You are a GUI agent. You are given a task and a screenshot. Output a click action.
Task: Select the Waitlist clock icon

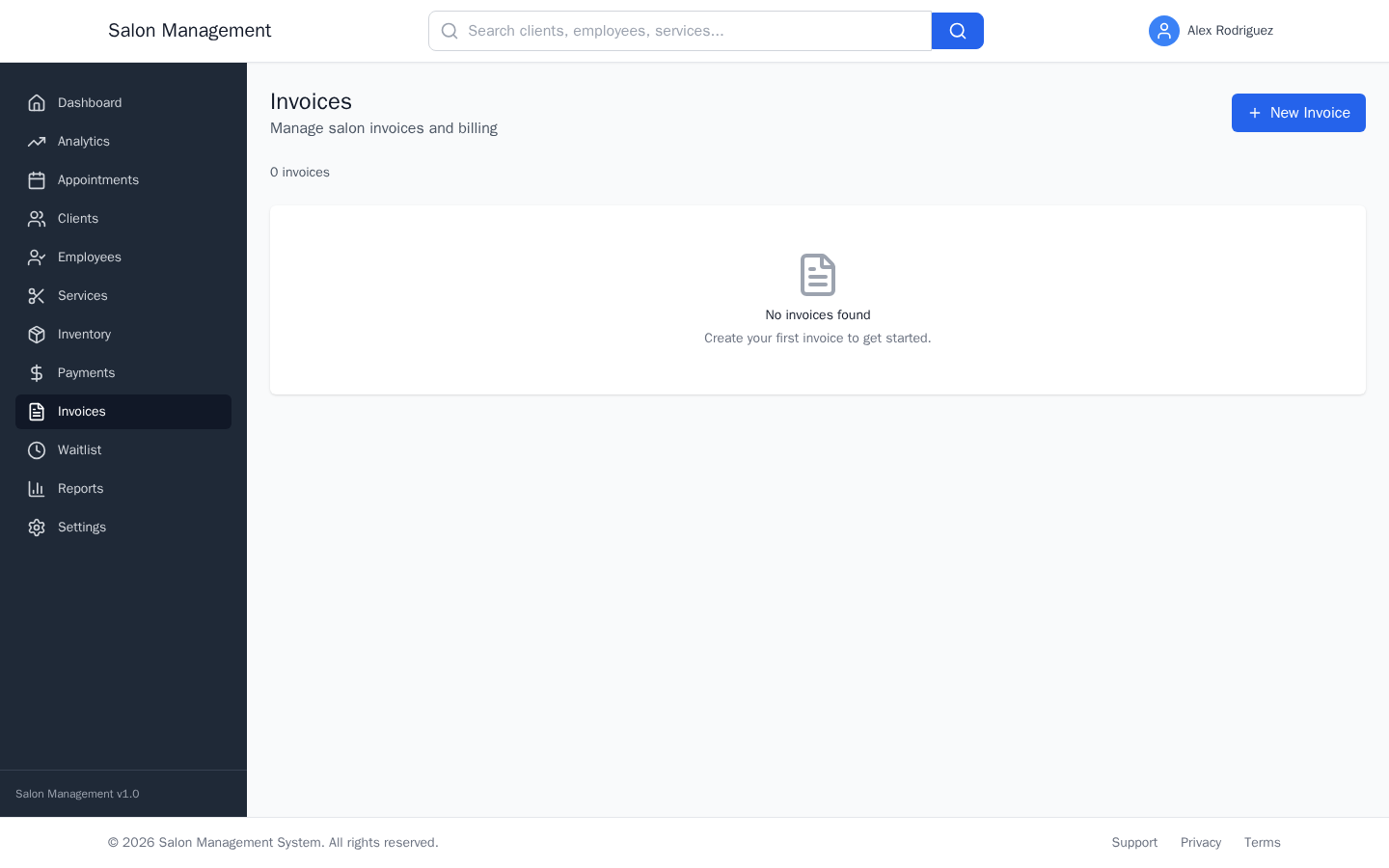(x=37, y=450)
